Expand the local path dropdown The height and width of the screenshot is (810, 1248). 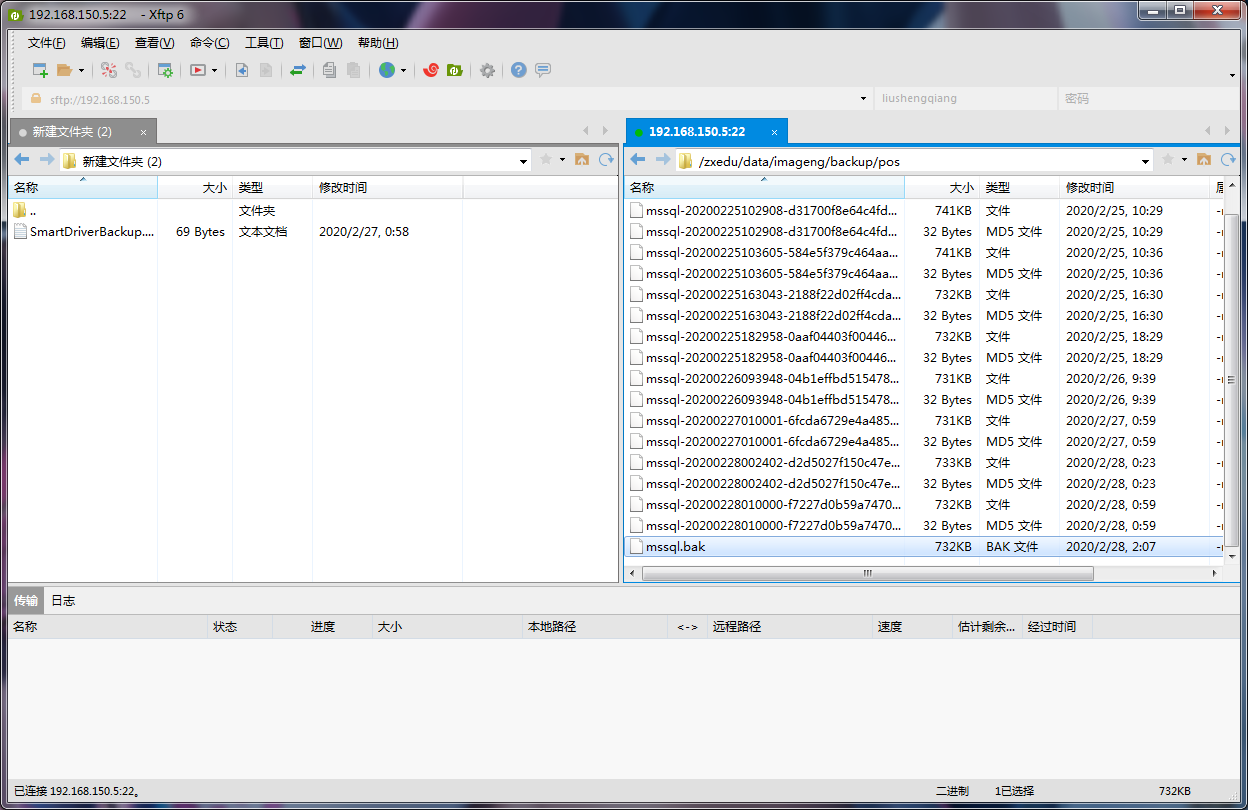524,161
